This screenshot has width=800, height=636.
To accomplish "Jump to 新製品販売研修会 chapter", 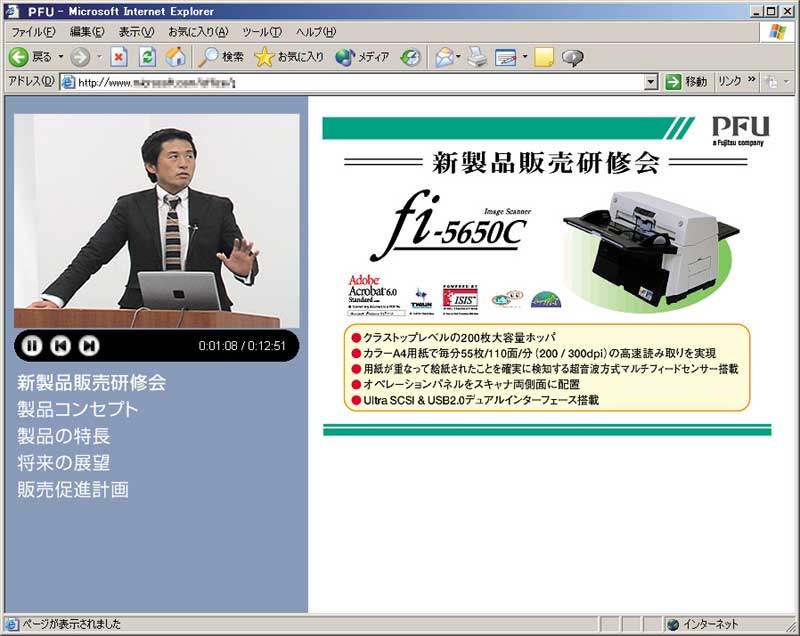I will tap(91, 383).
